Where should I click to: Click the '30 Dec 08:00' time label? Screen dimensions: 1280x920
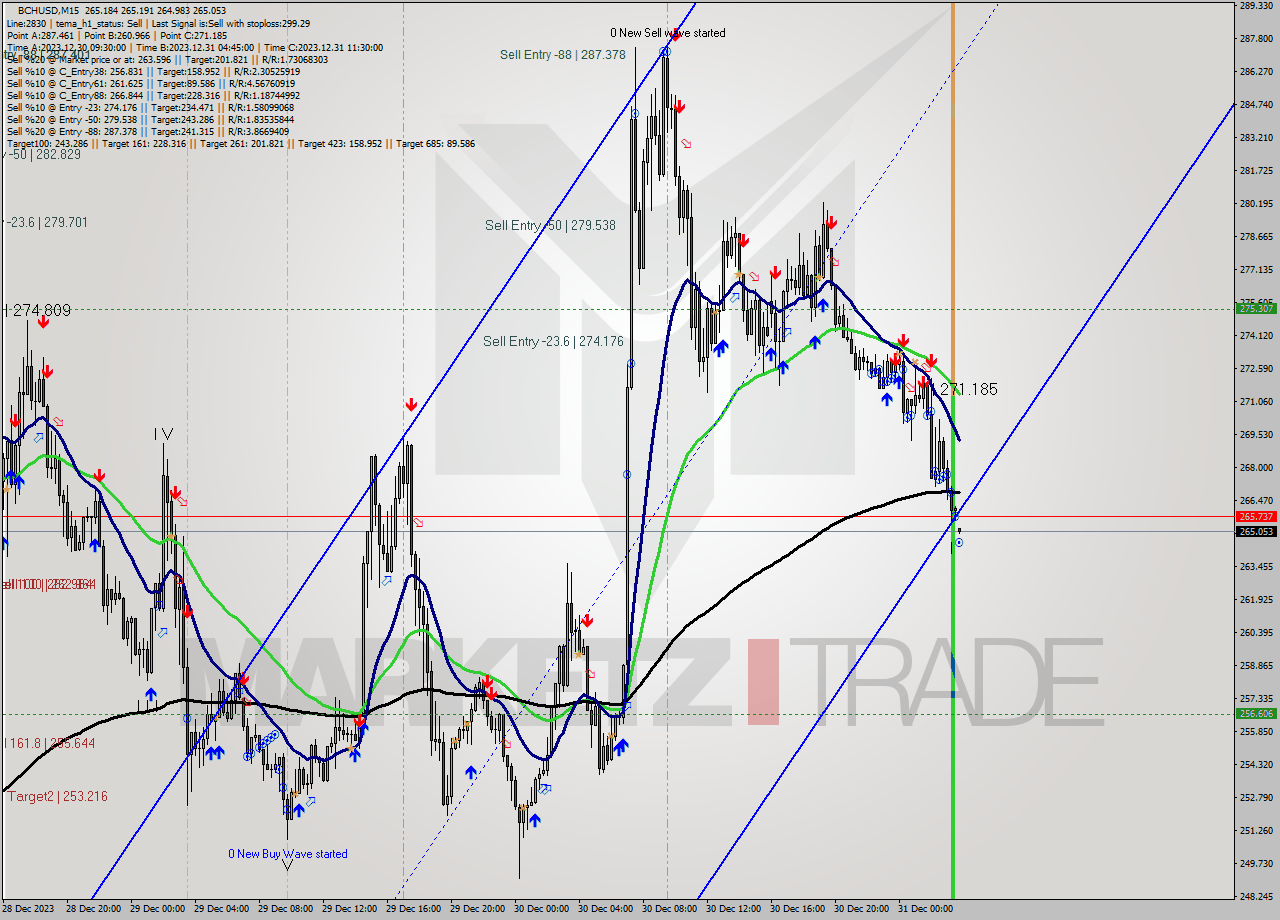(x=669, y=910)
